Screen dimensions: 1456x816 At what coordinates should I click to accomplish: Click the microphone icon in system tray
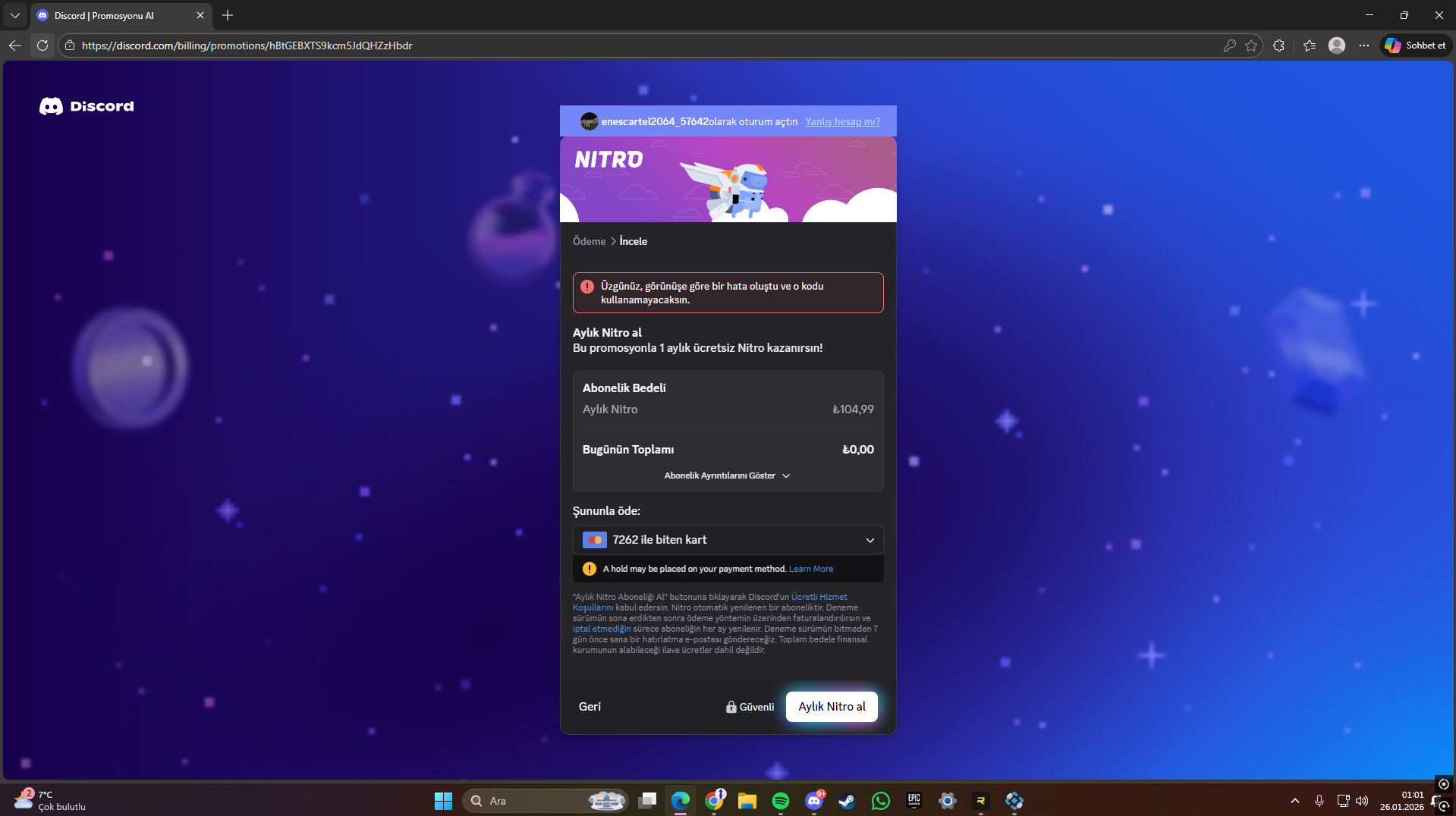(x=1319, y=801)
